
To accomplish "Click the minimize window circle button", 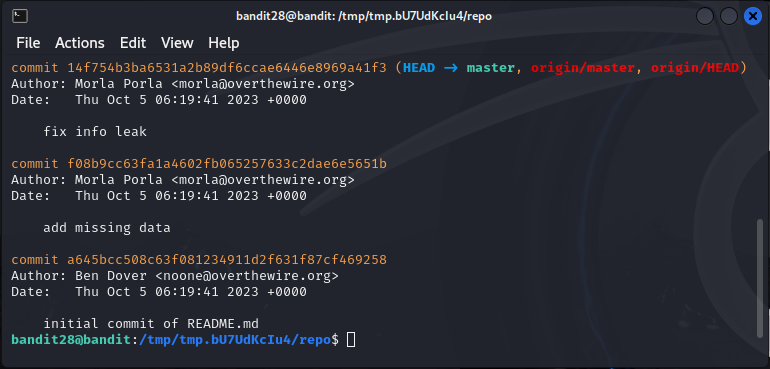I will [705, 16].
